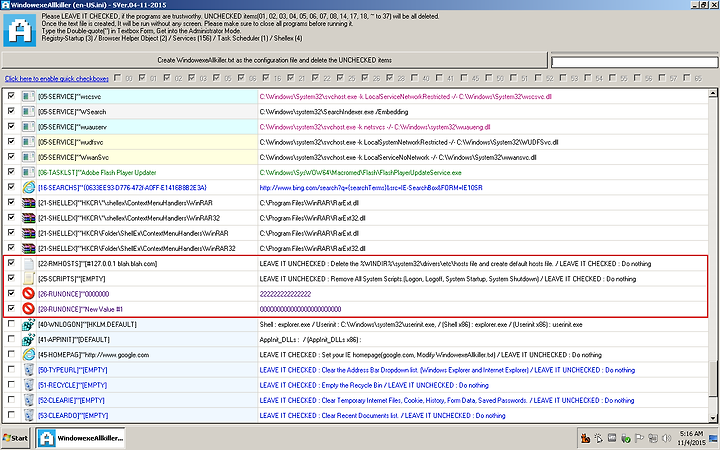720x450 pixels.
Task: Select the [25-SCRIPTS] [EMPTY] entry name
Action: 72,279
